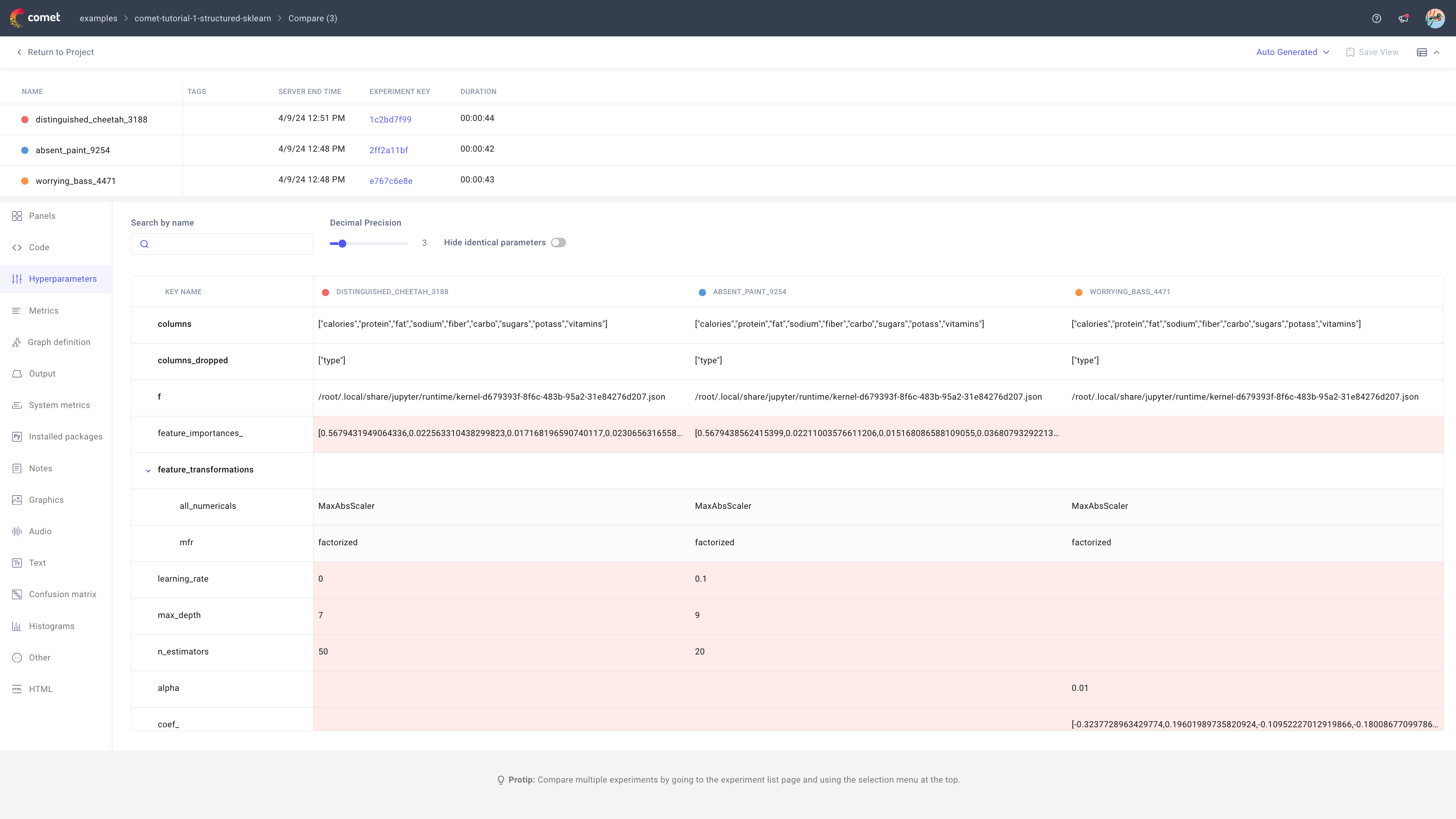Click the help question mark icon
Viewport: 1456px width, 819px height.
[1376, 18]
